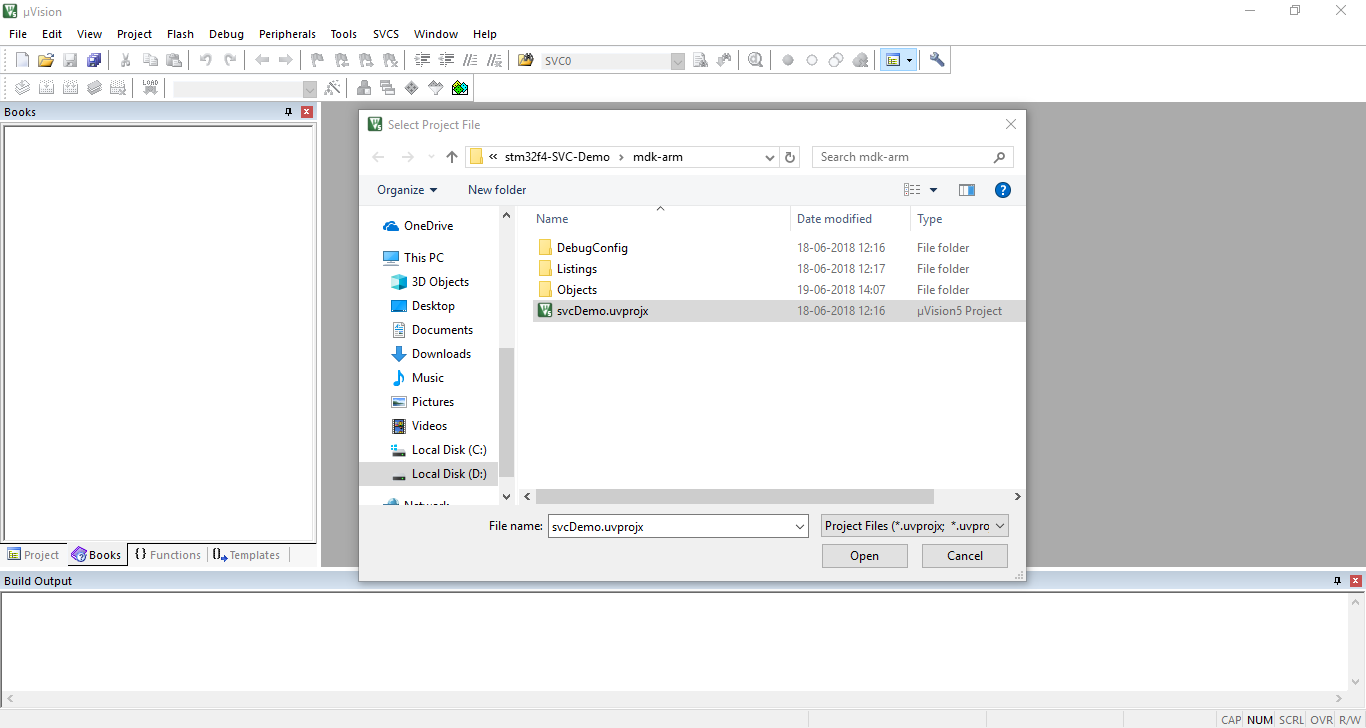
Task: Open Configuration via wrench icon
Action: click(x=937, y=60)
